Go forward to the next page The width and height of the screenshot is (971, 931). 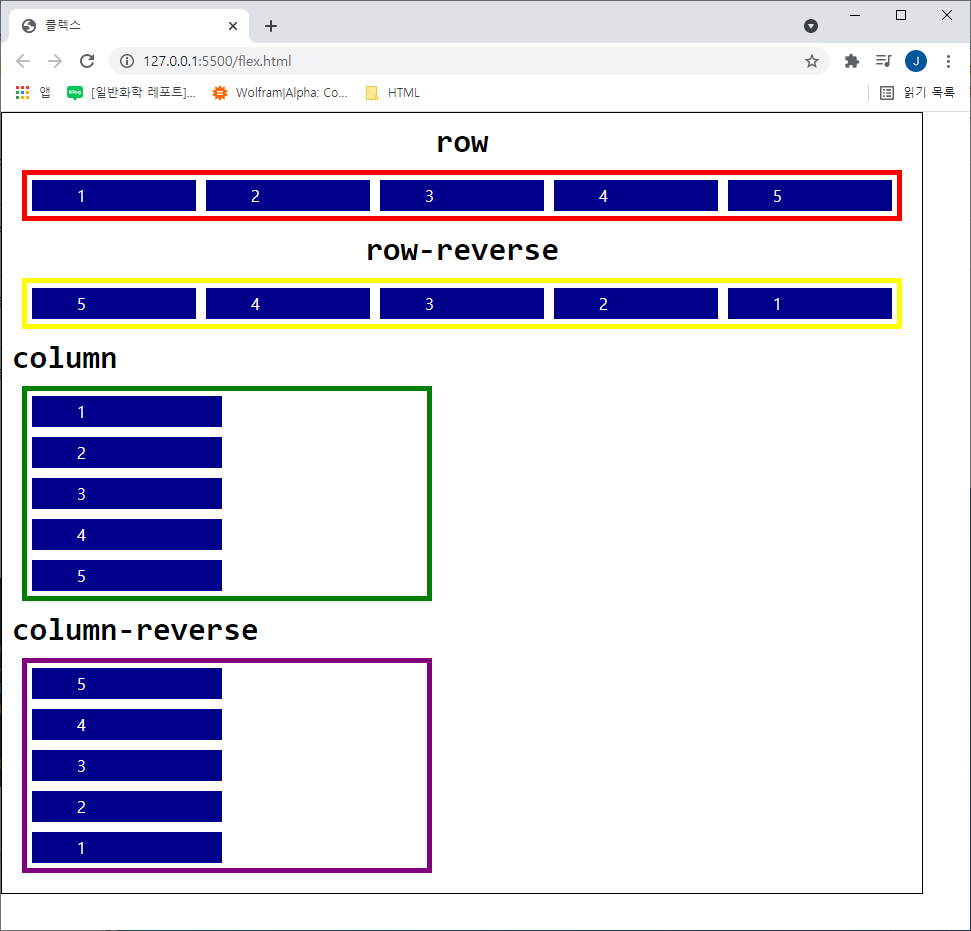55,61
